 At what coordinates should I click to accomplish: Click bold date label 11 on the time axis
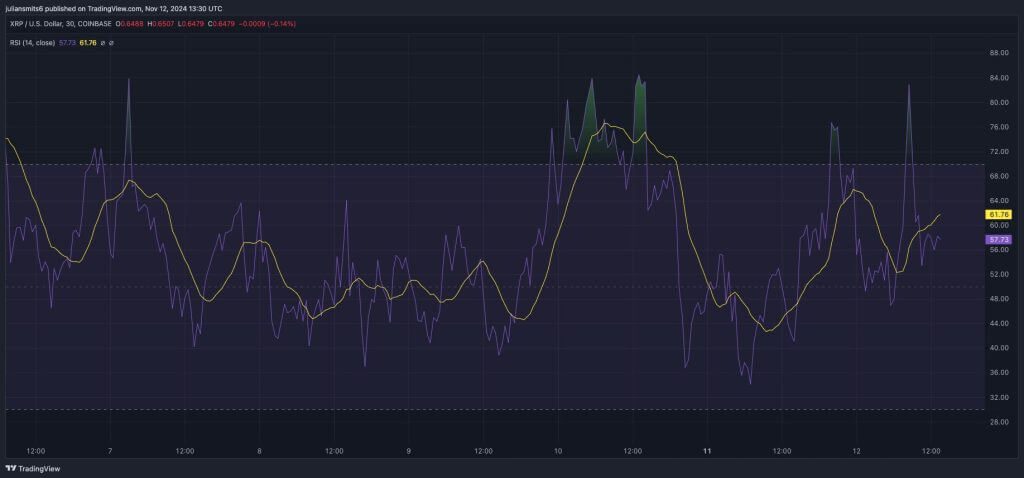707,451
